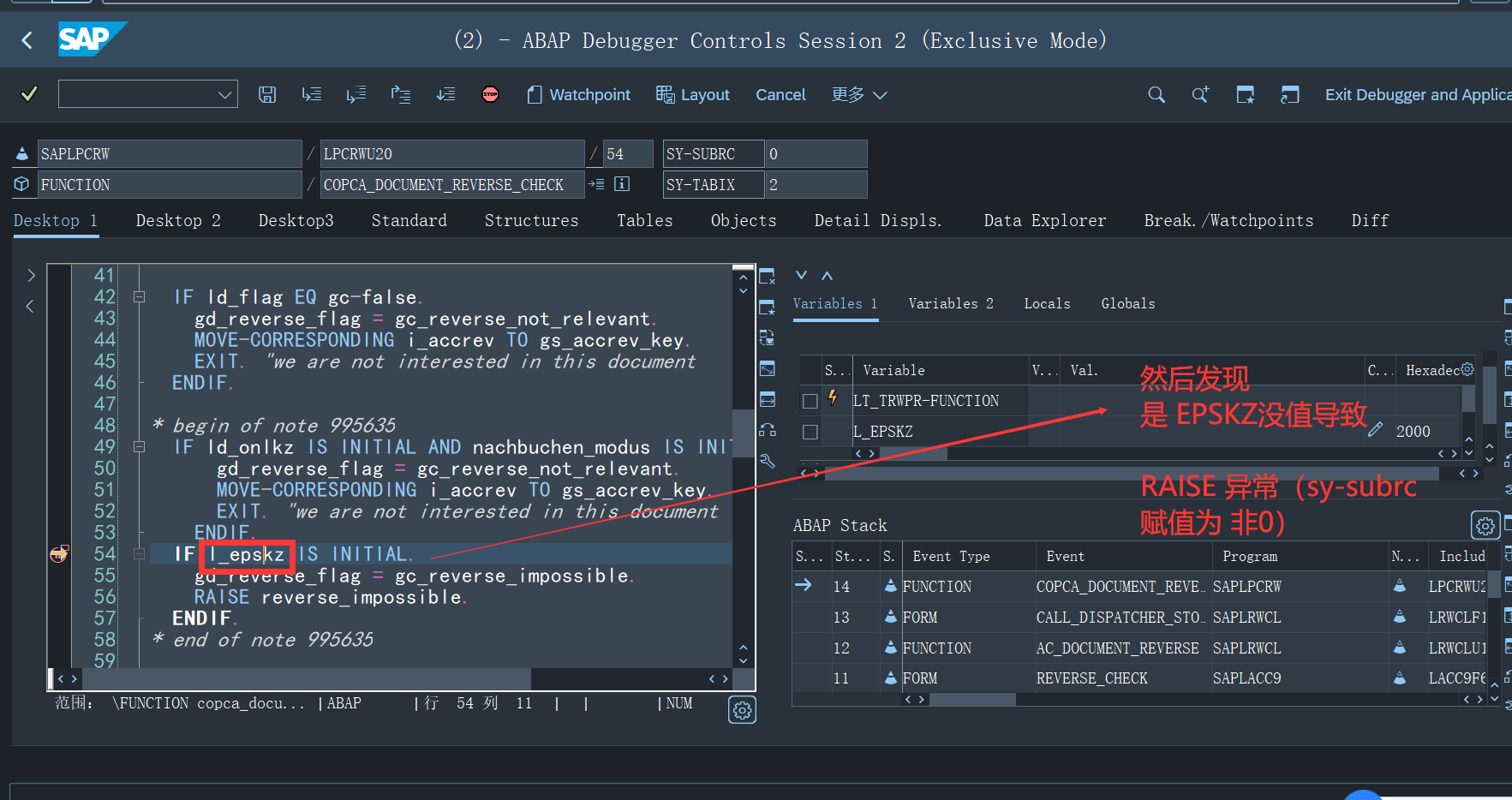The width and height of the screenshot is (1512, 800).
Task: Open the Objects tab
Action: (744, 221)
